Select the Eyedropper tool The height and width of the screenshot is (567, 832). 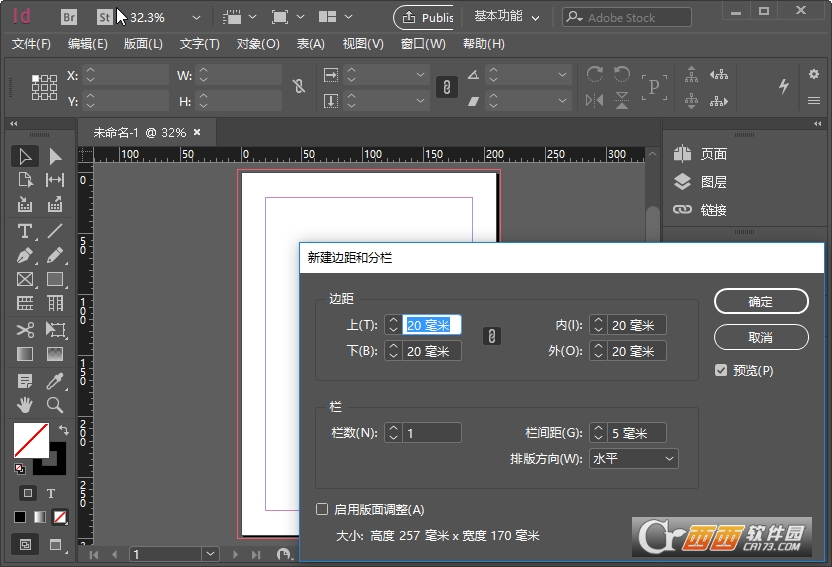[x=55, y=381]
